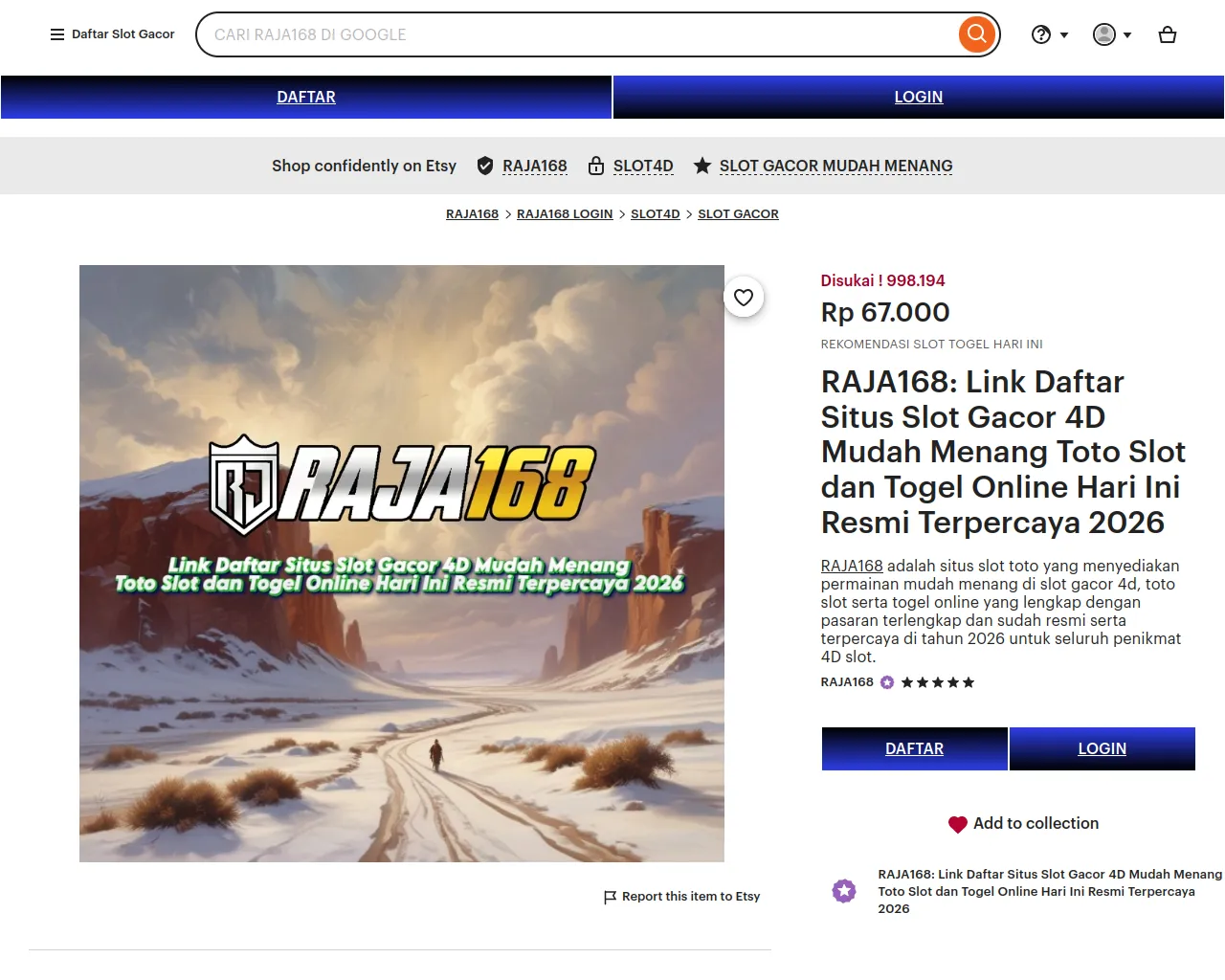The image size is (1225, 980).
Task: Click the DAFTAR button below the description
Action: click(915, 748)
